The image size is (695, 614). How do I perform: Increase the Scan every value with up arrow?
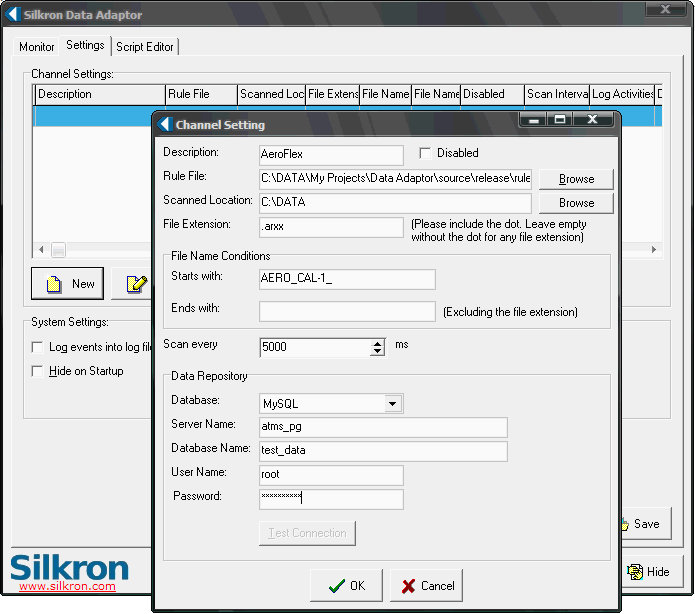(x=377, y=344)
